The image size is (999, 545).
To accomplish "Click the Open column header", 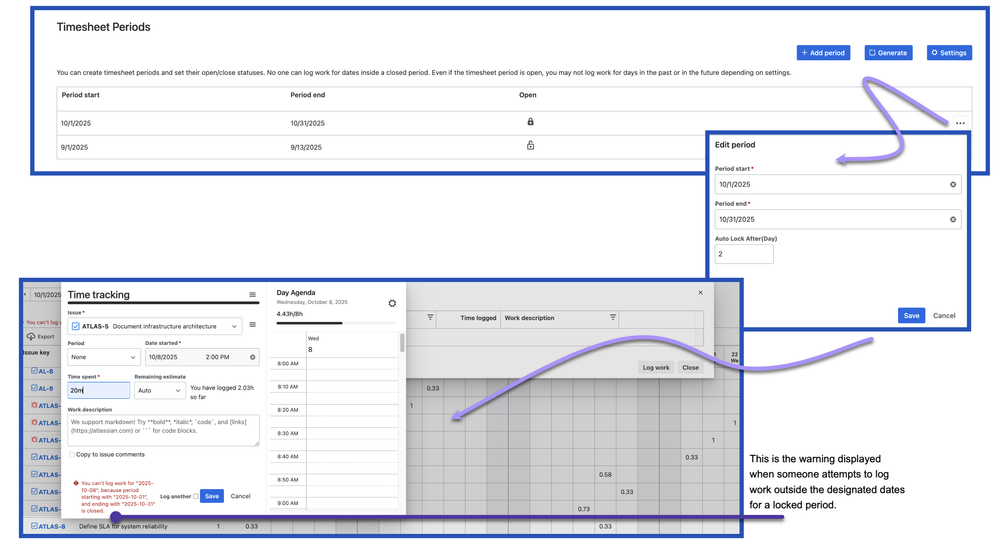I will pyautogui.click(x=528, y=95).
